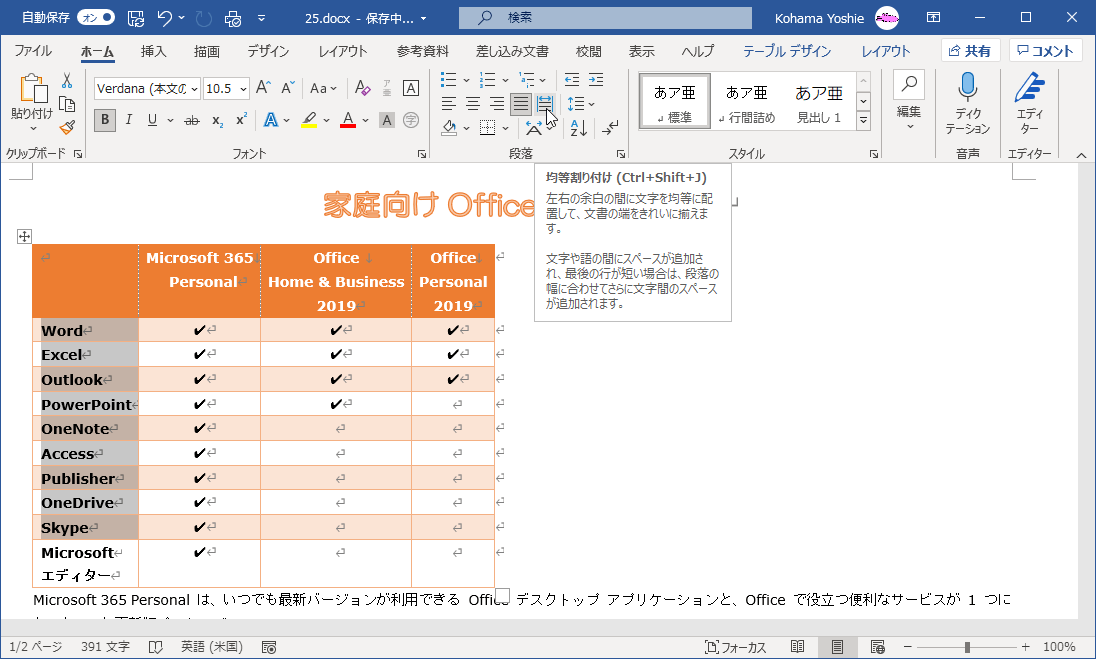The width and height of the screenshot is (1096, 659).
Task: Activate the Format Painter brush
Action: (67, 126)
